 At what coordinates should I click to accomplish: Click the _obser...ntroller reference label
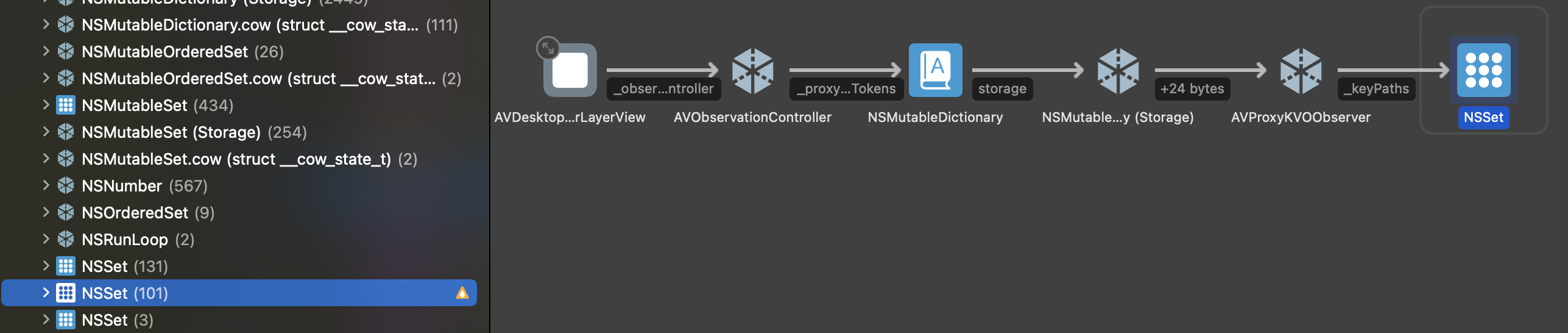664,89
